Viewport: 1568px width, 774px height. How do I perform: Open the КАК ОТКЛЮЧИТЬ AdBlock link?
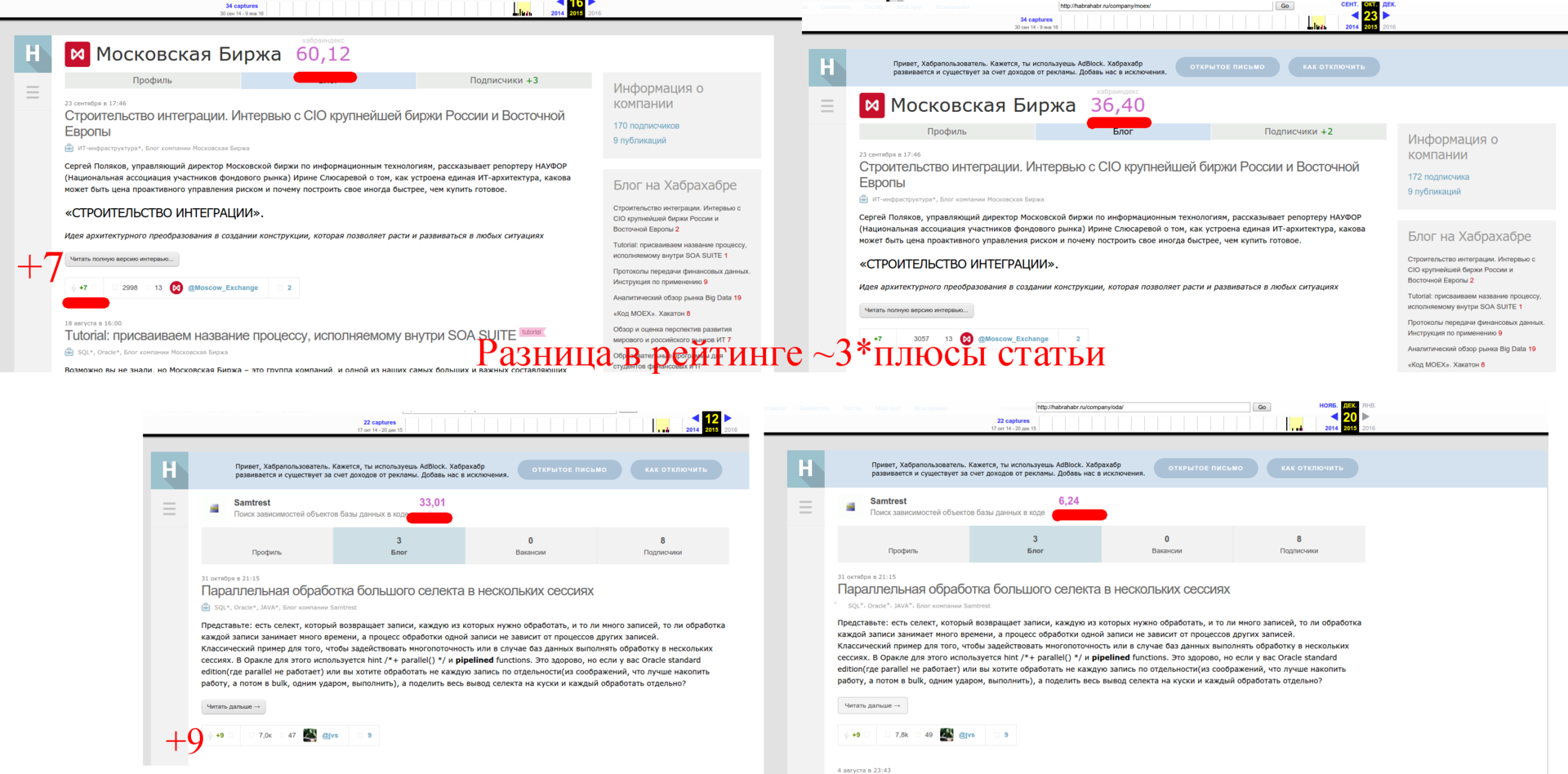1334,67
